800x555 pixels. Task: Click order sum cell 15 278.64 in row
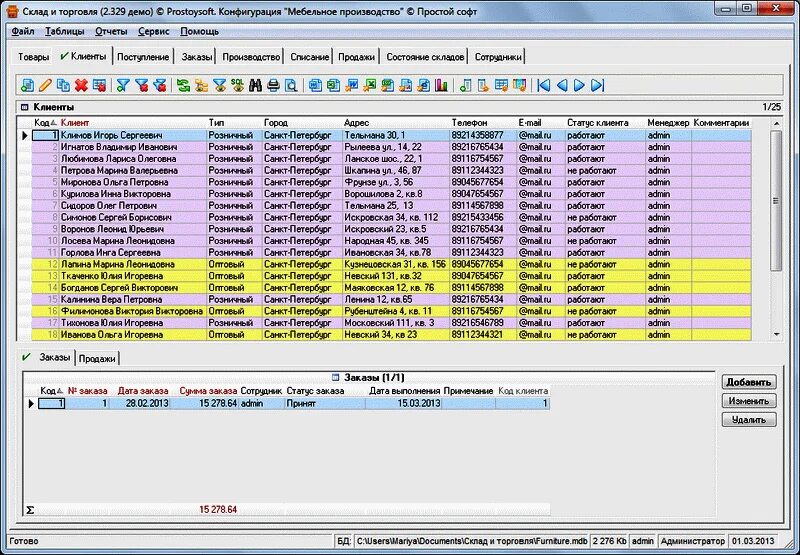(206, 403)
